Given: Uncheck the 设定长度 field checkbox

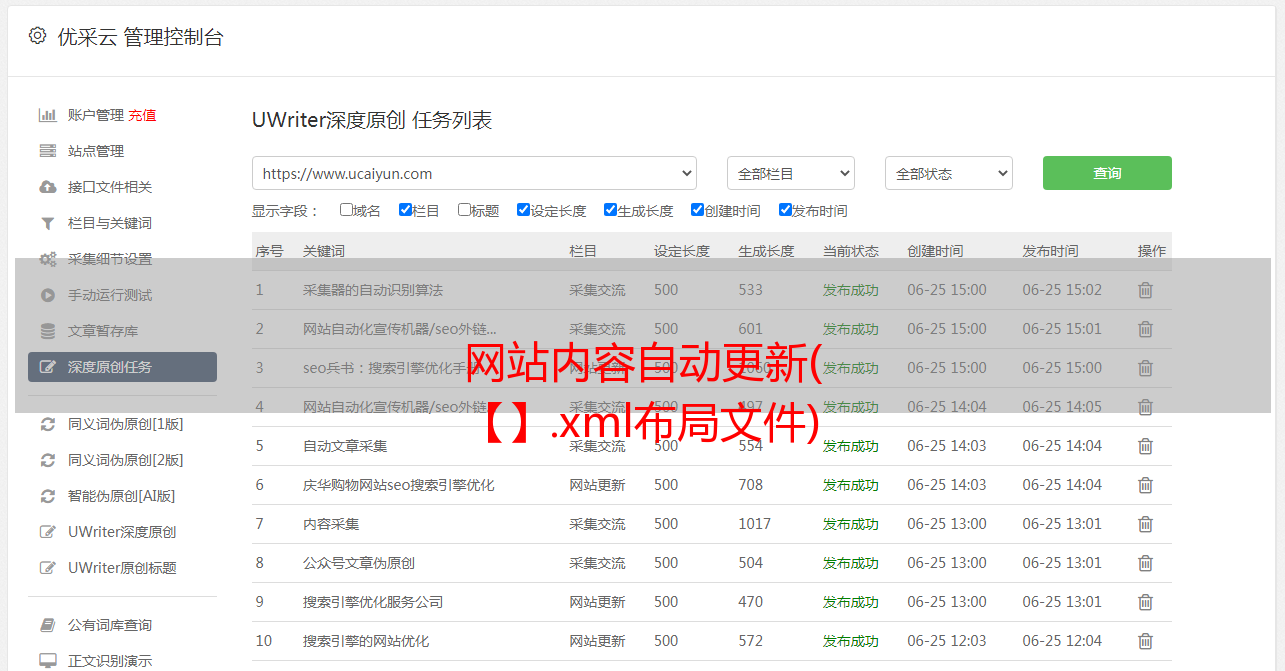Looking at the screenshot, I should [523, 210].
